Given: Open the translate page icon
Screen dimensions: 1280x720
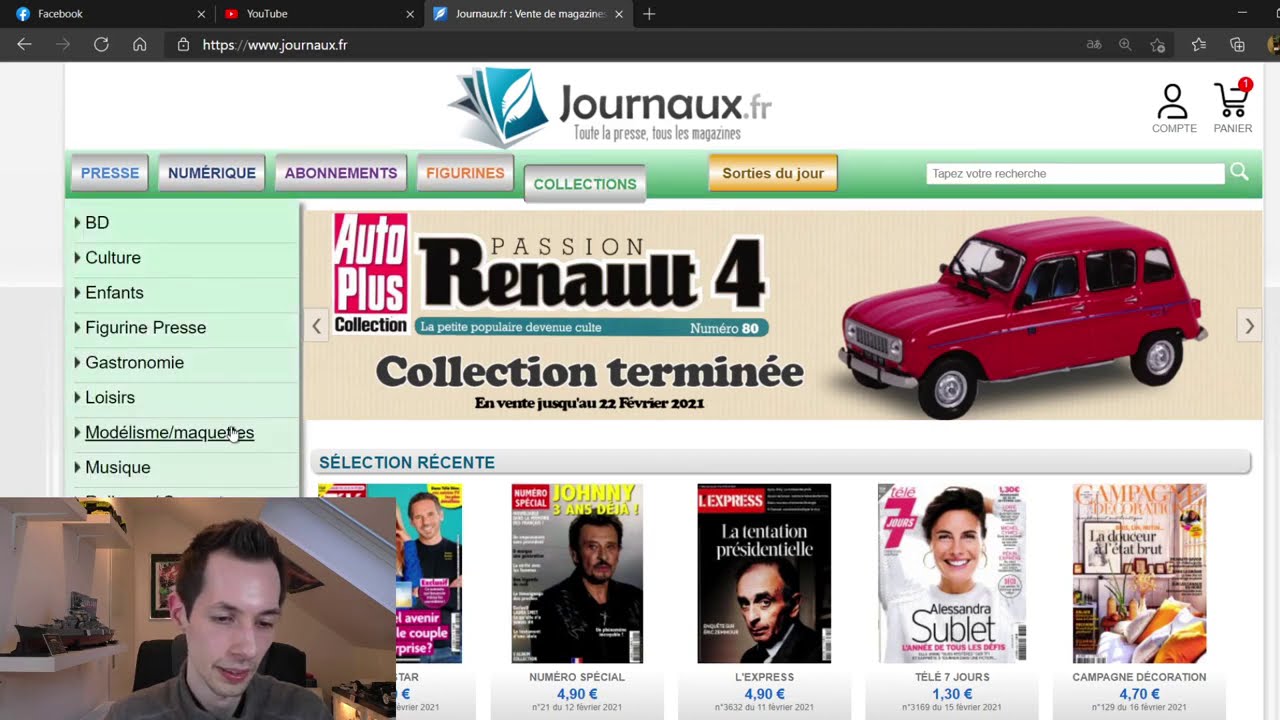Looking at the screenshot, I should coord(1094,44).
